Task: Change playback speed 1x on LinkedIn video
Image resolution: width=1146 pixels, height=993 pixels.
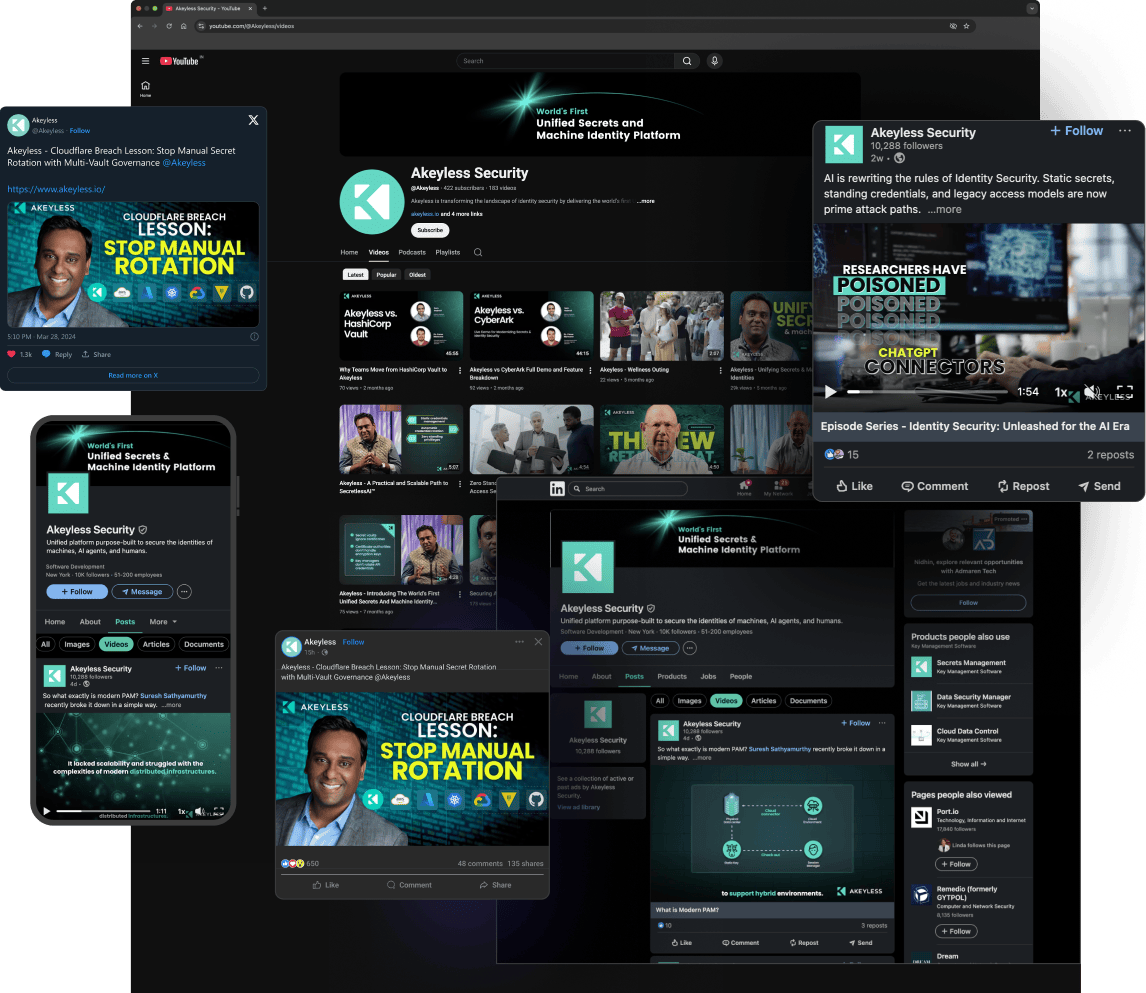Action: pyautogui.click(x=1061, y=392)
